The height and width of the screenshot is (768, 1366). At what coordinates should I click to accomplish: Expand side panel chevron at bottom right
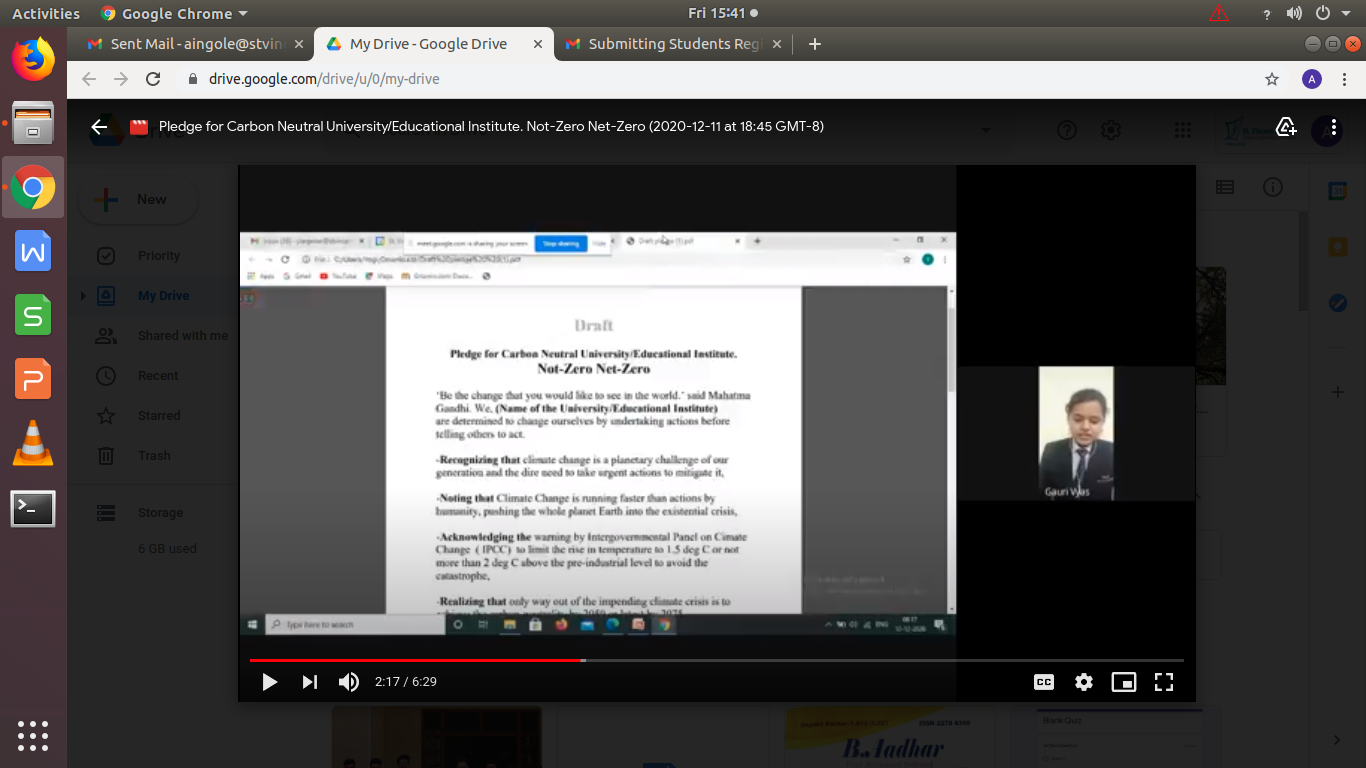pos(1338,740)
